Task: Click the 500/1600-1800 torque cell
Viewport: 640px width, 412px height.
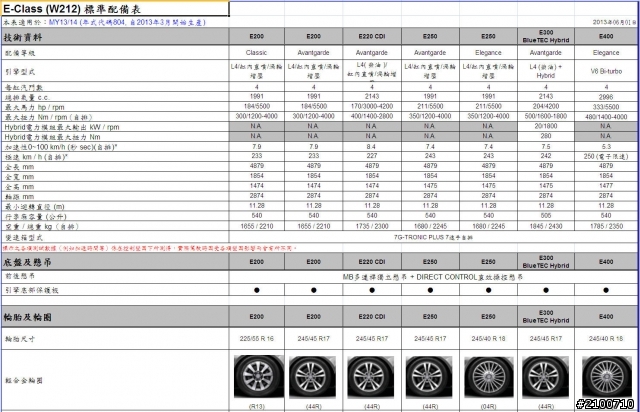Action: coord(546,116)
